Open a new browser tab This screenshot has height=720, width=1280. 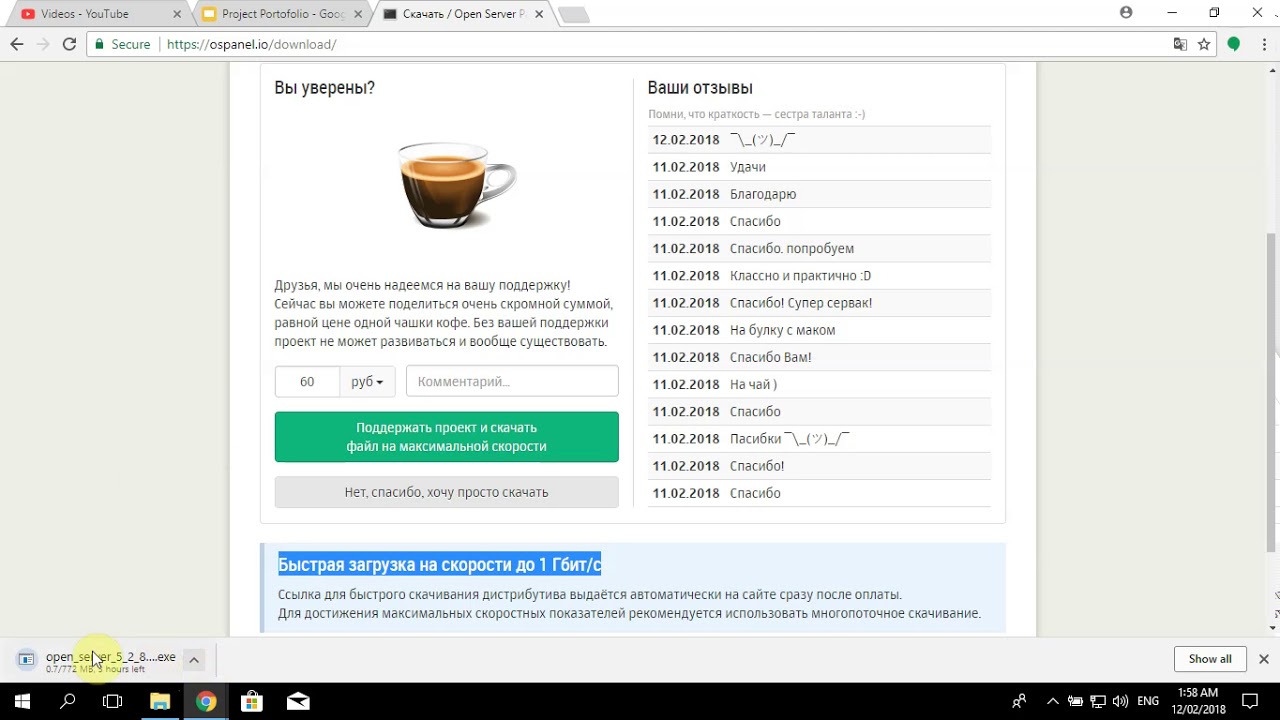point(573,15)
